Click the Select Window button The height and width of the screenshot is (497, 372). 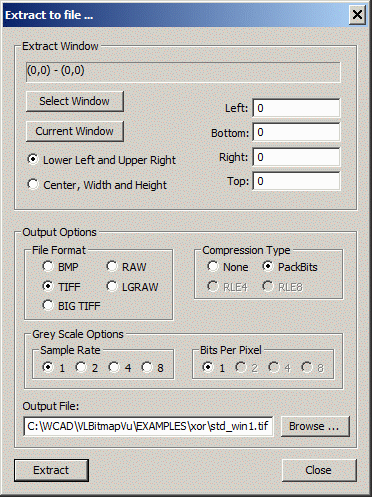[x=75, y=101]
